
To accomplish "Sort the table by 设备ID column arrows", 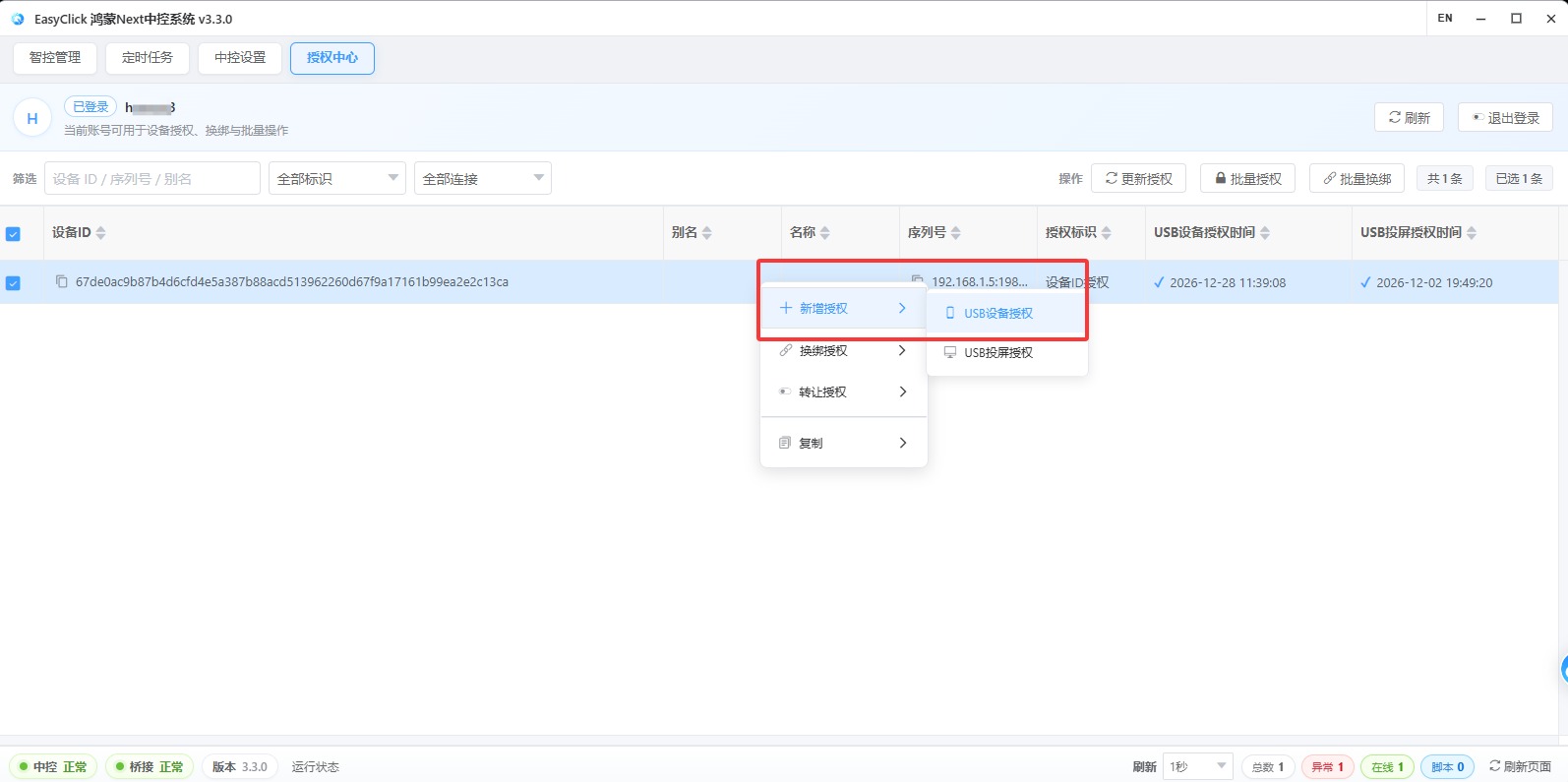I will pos(100,233).
